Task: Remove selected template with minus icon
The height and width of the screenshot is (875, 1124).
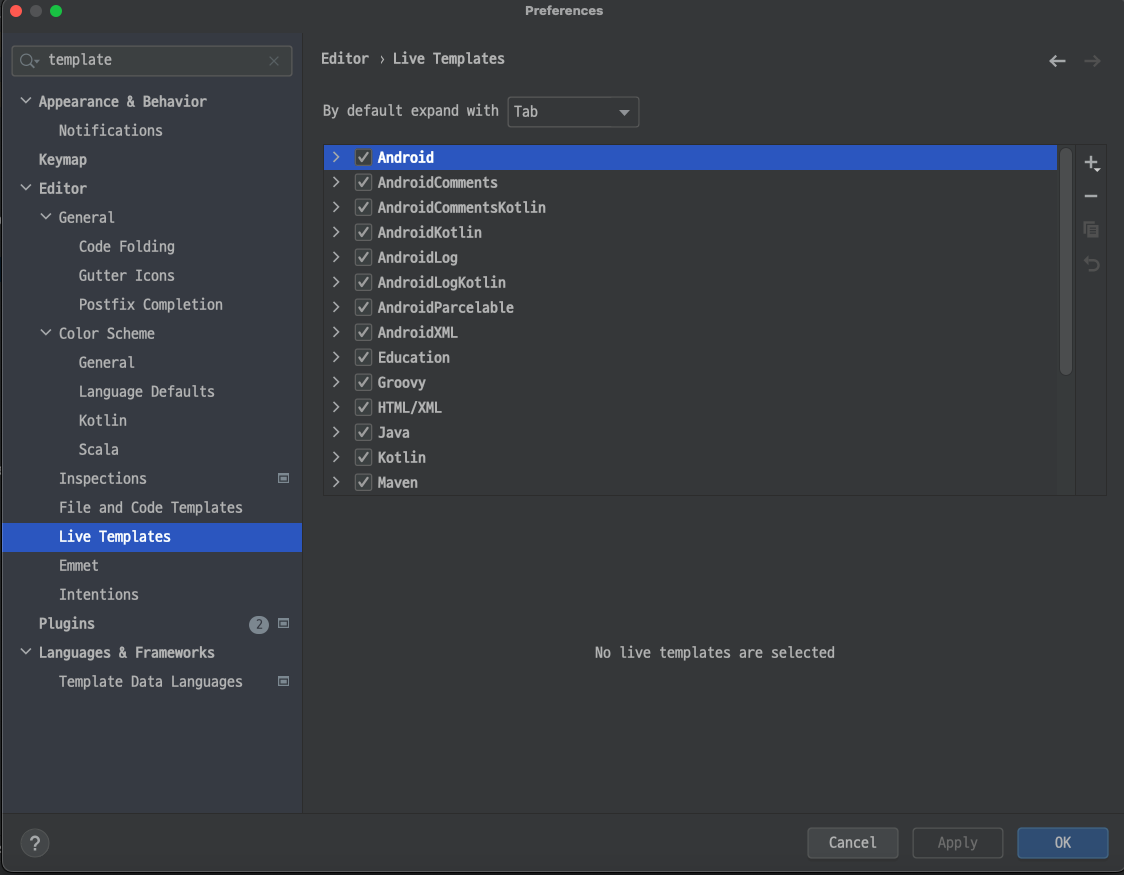Action: (1091, 196)
